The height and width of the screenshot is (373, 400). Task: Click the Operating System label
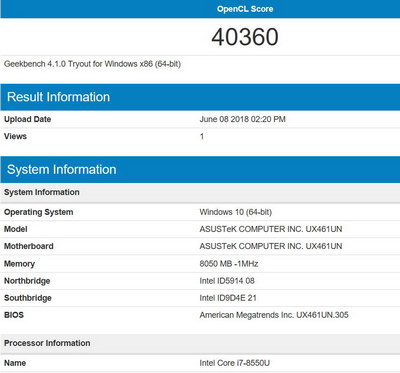[x=39, y=212]
